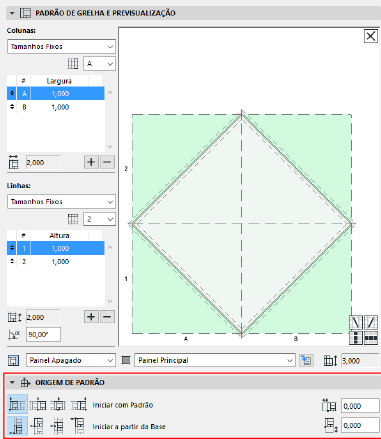Click the total width field showing 2,000 under Colunas
Viewport: 381px width, 439px height.
(43, 162)
